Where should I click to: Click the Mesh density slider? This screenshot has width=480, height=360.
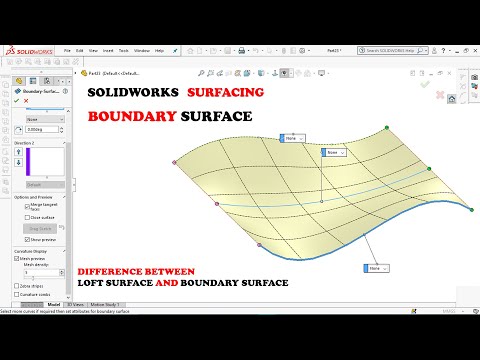coord(33,278)
